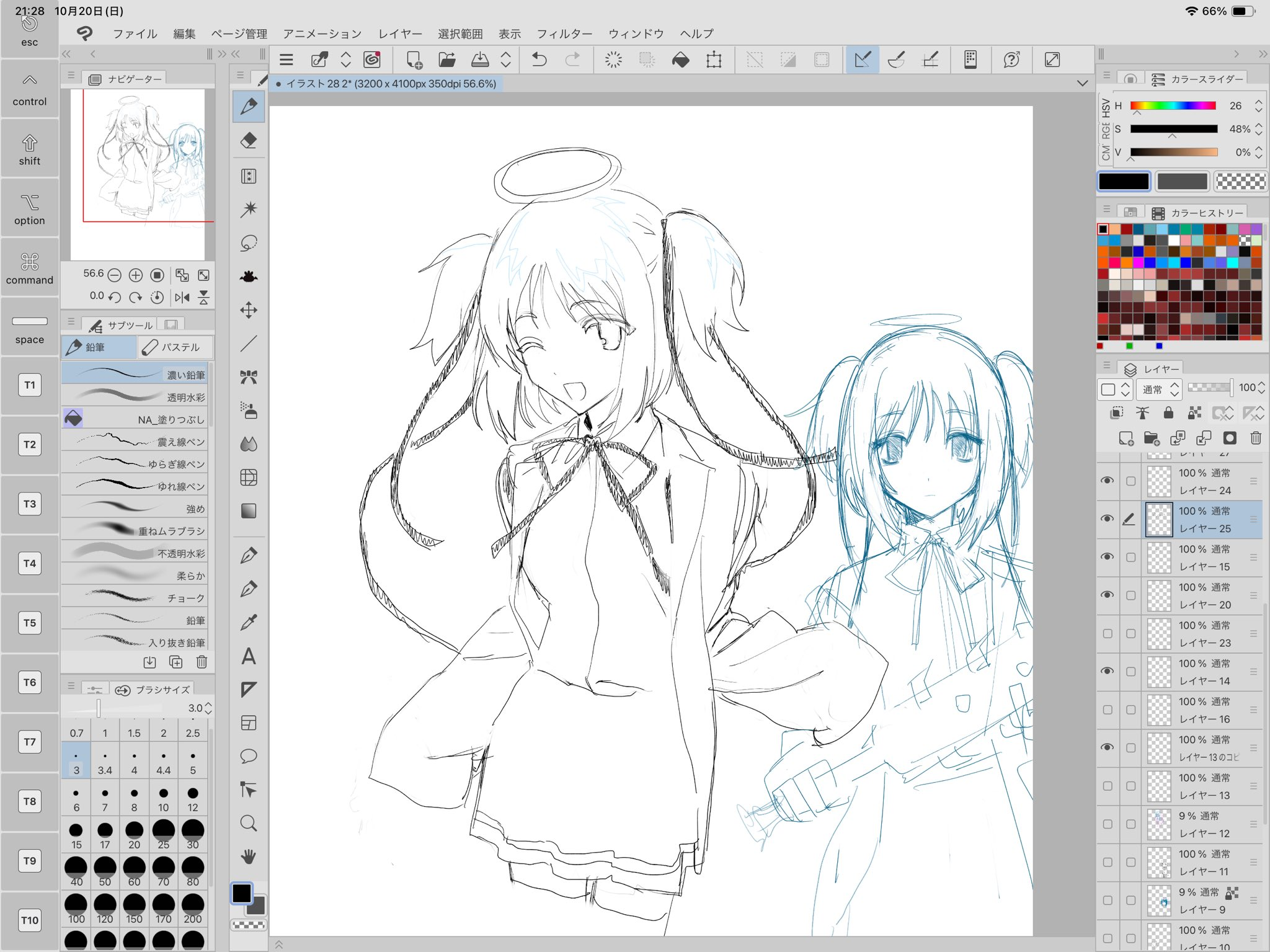Select the レイヤー 20 layer row
Image resolution: width=1270 pixels, height=952 pixels.
(1179, 595)
